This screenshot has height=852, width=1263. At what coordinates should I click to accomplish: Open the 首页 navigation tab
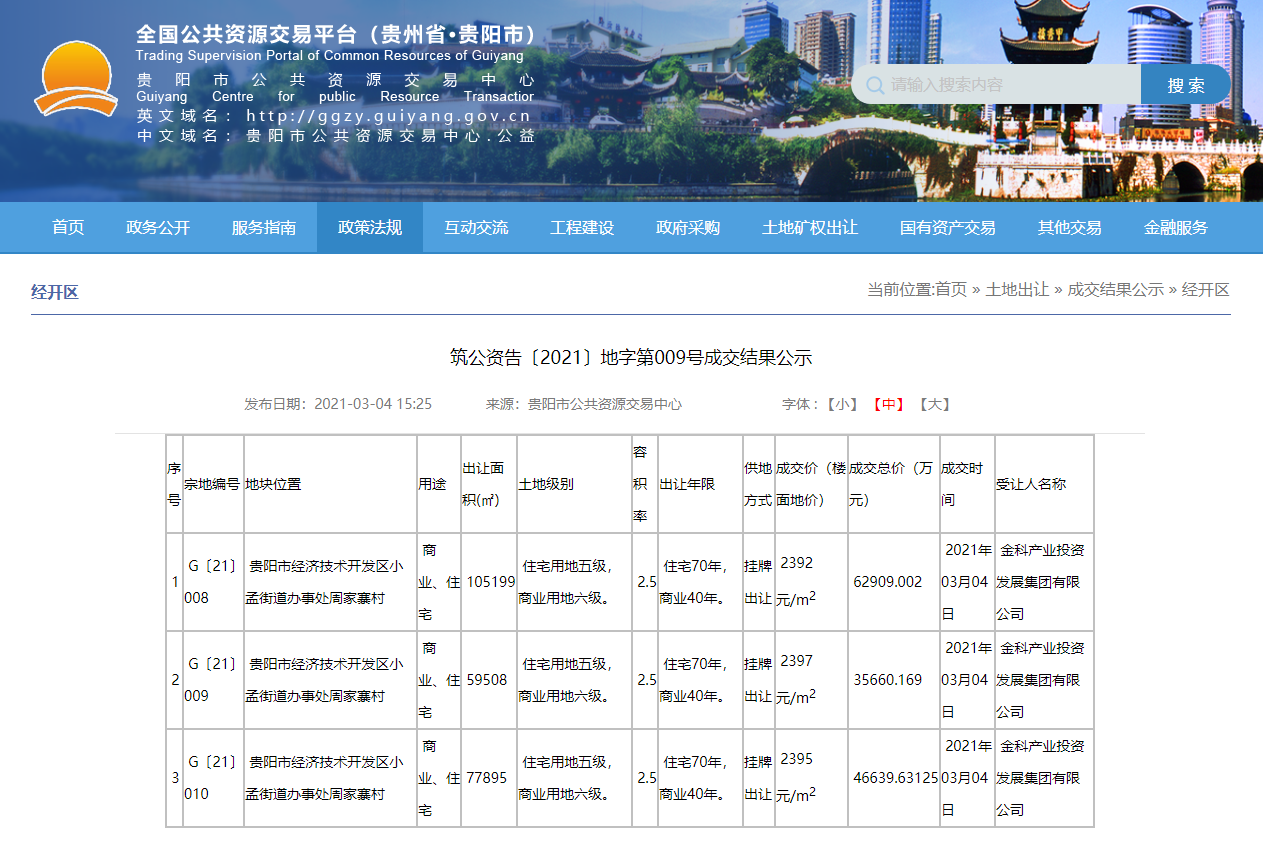(x=68, y=228)
